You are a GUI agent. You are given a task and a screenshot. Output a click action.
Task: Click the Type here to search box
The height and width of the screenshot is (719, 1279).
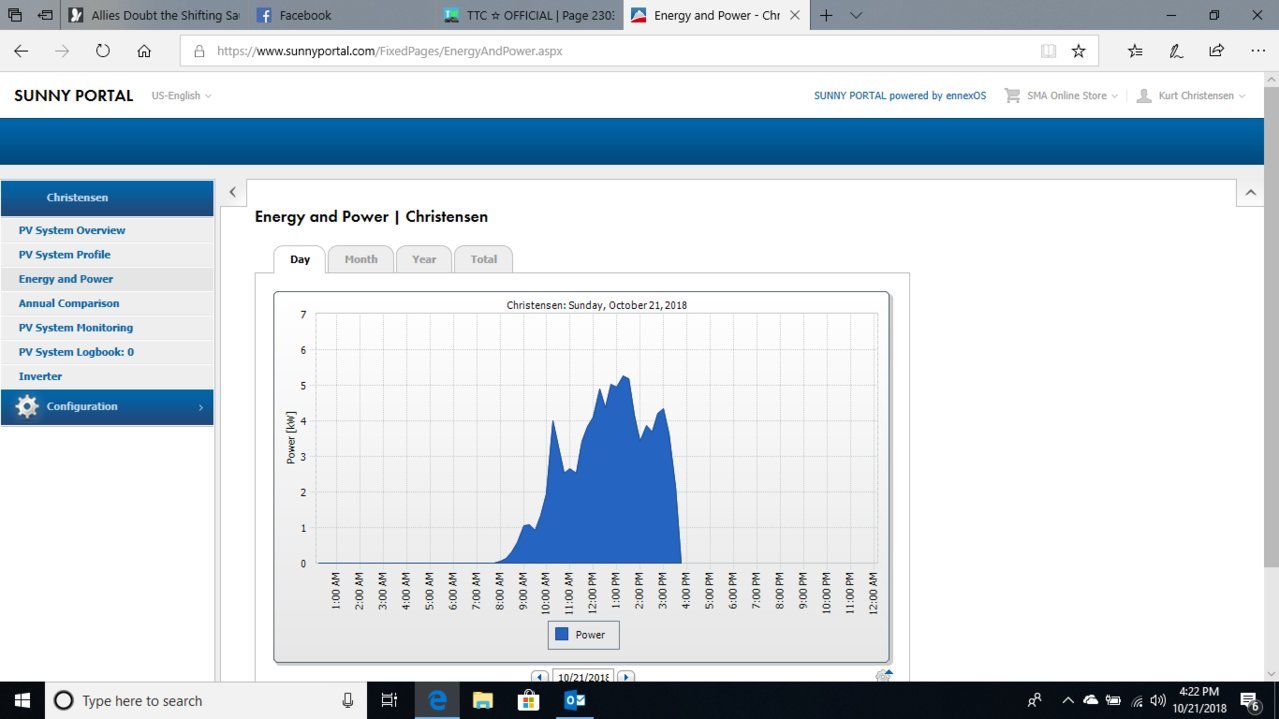click(205, 700)
